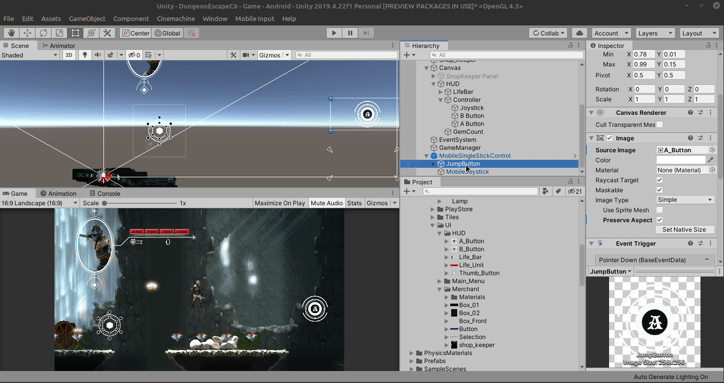Collapse the Merchant folder

tap(440, 289)
